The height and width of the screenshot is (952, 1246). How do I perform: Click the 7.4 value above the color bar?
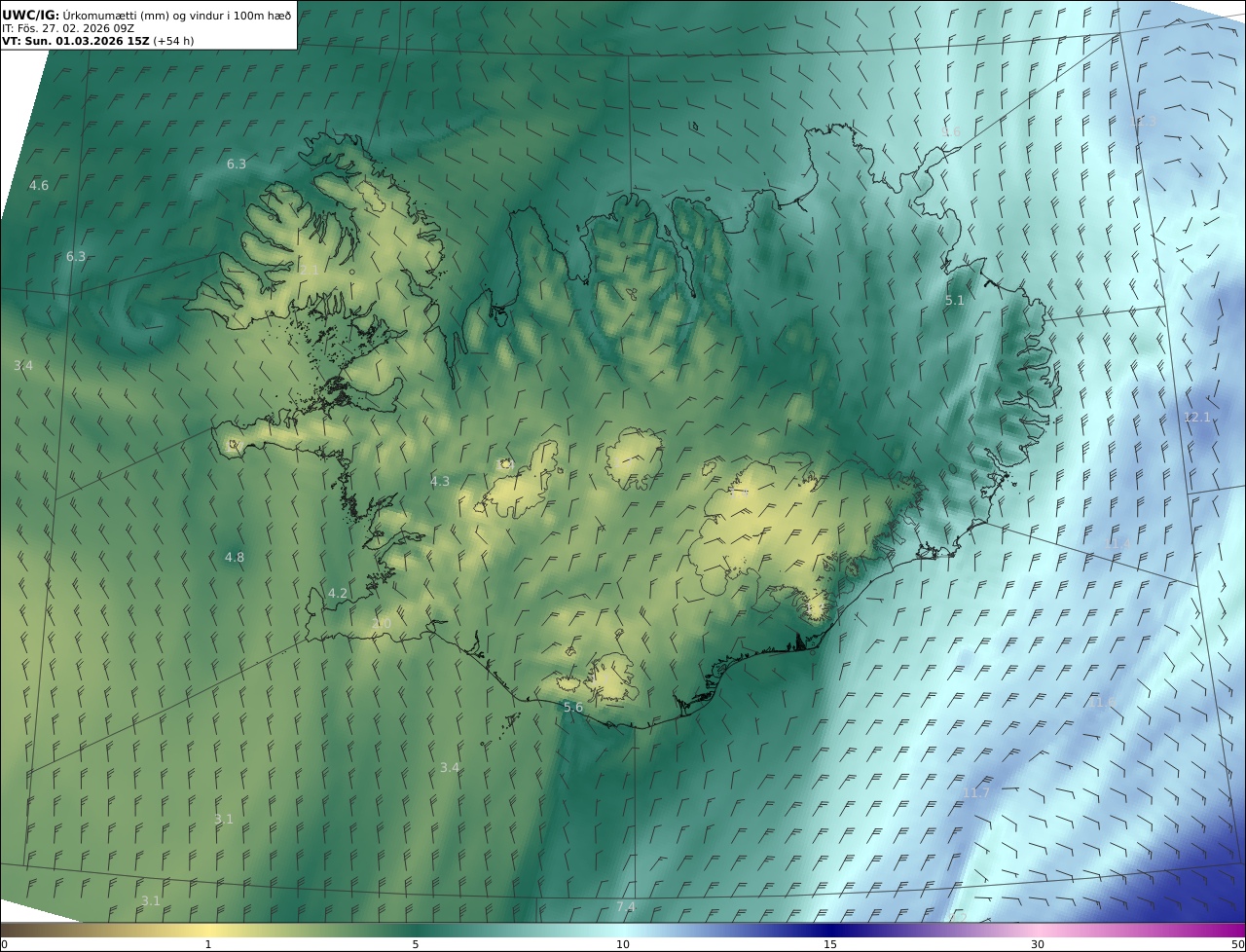tap(626, 906)
